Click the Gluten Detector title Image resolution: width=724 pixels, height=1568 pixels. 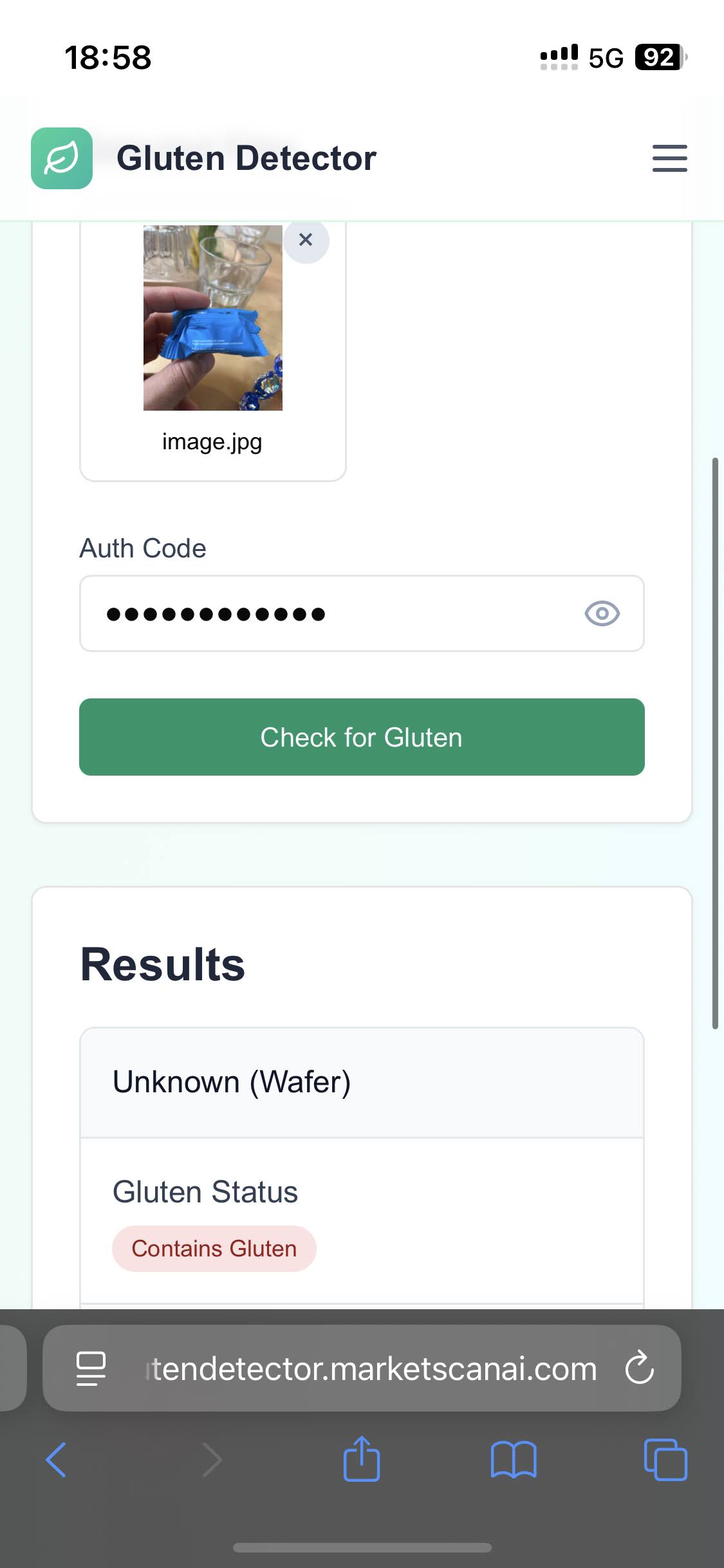(246, 158)
